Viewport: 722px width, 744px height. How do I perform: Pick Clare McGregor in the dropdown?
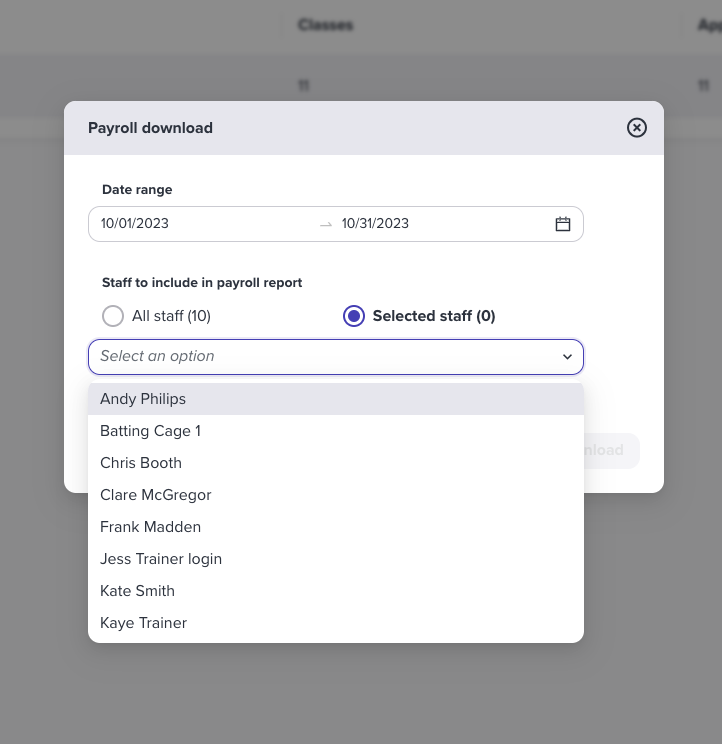click(336, 495)
